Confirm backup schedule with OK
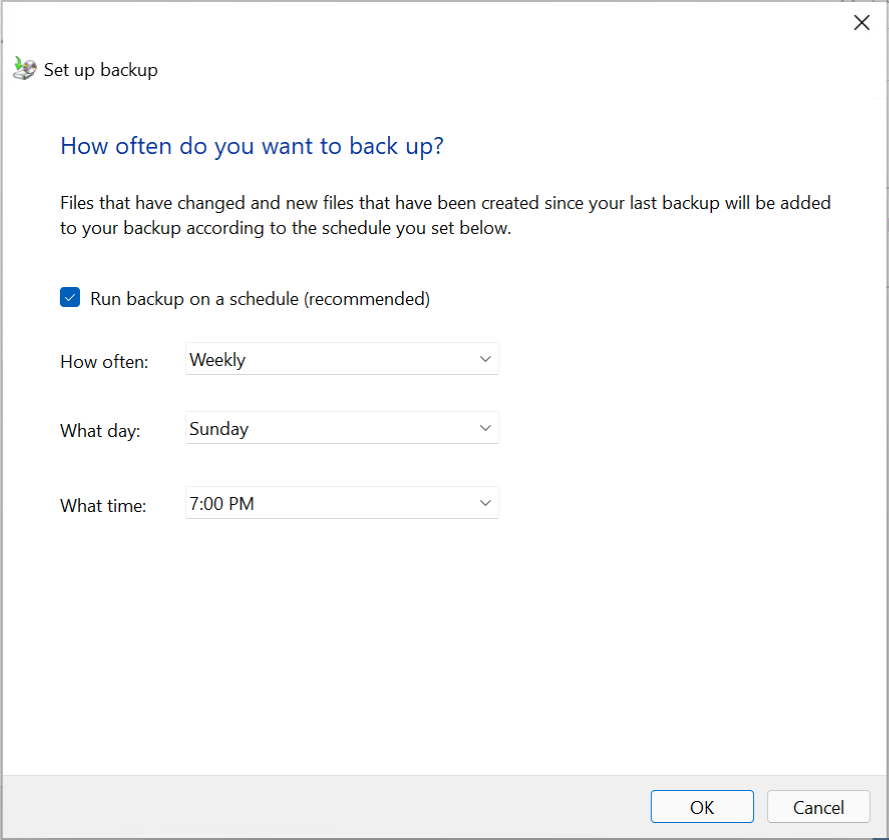 pos(702,806)
